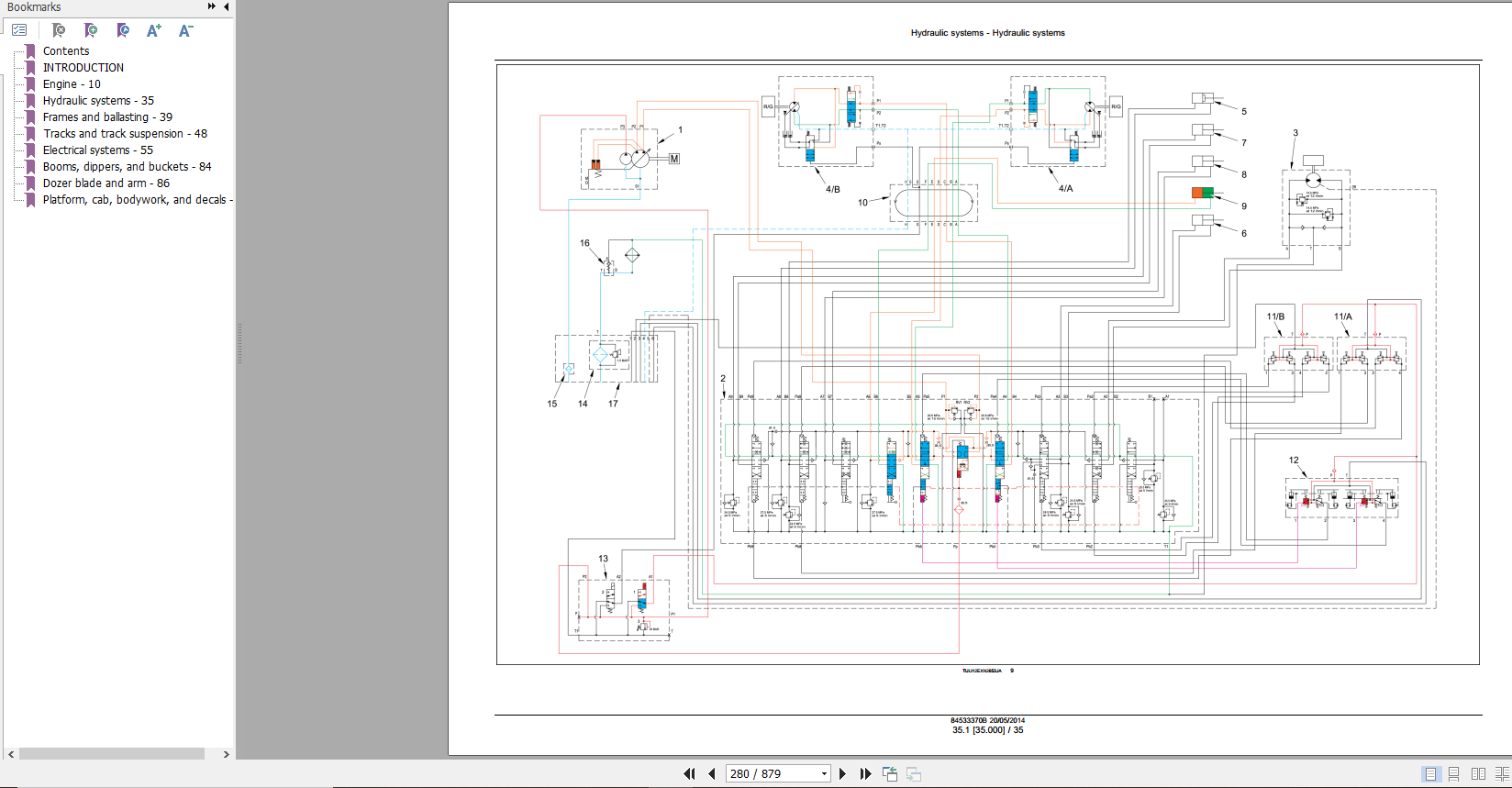Click the bookmarks panel horizontal scrollbar
Image resolution: width=1512 pixels, height=788 pixels.
coord(111,753)
